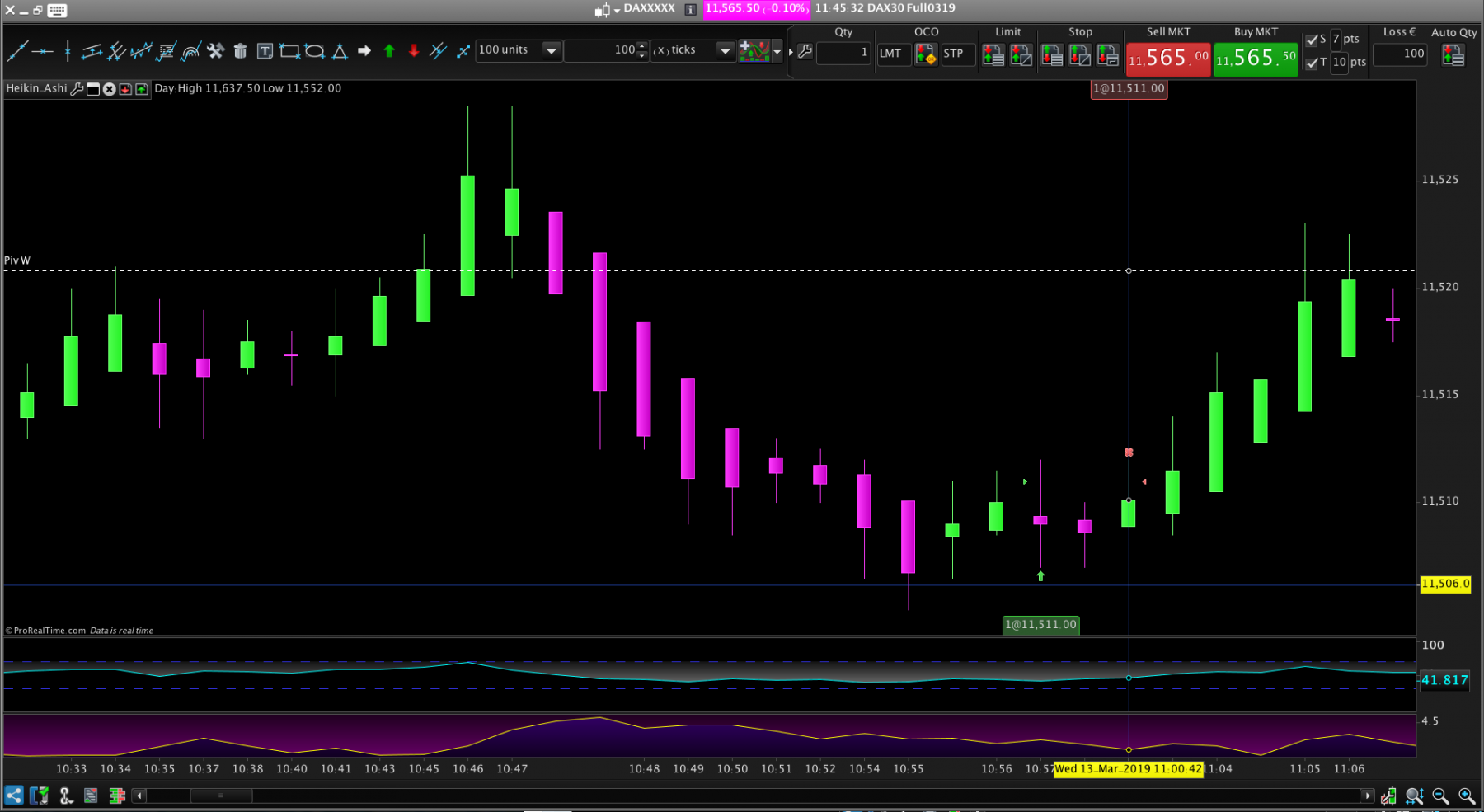Select the trend line drawing tool

pyautogui.click(x=17, y=51)
